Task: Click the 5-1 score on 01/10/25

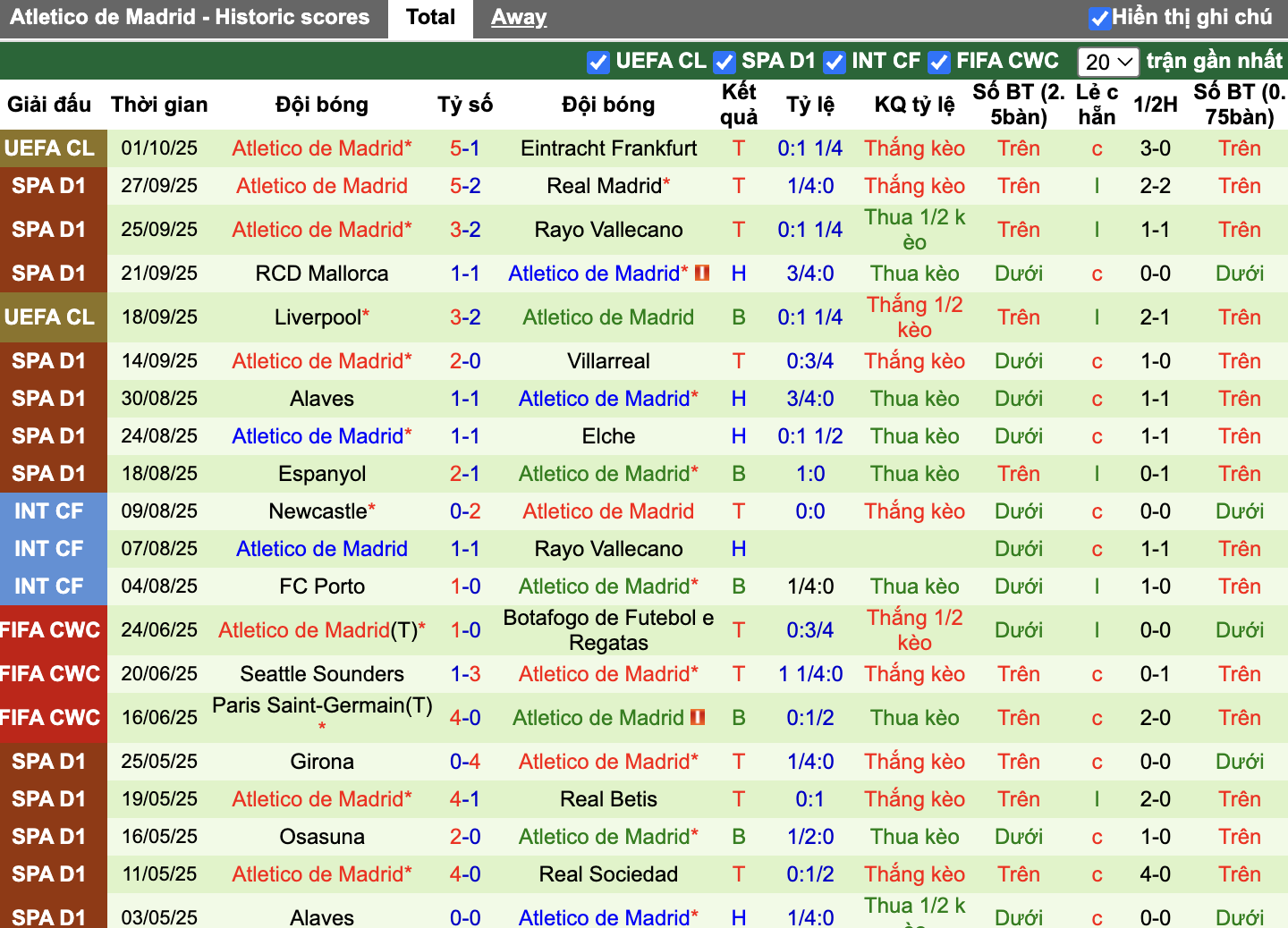Action: 465,148
